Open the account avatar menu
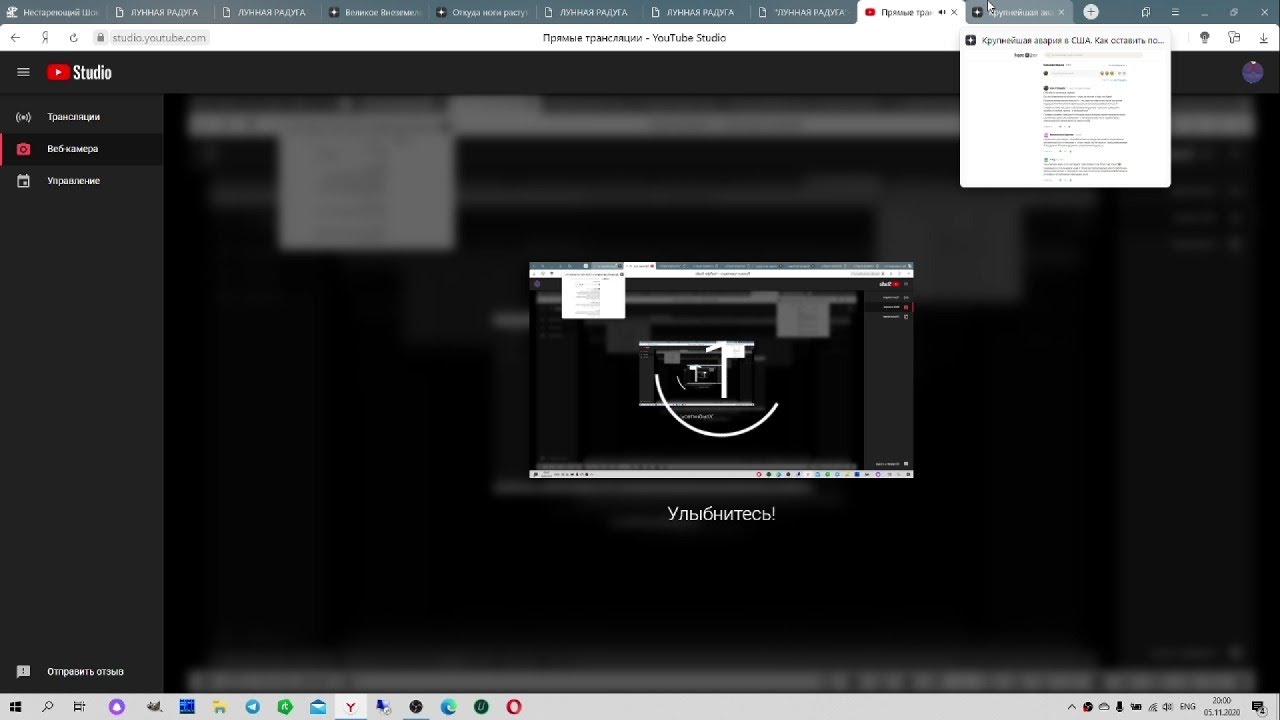Screen dimensions: 1280x720 tap(1252, 72)
